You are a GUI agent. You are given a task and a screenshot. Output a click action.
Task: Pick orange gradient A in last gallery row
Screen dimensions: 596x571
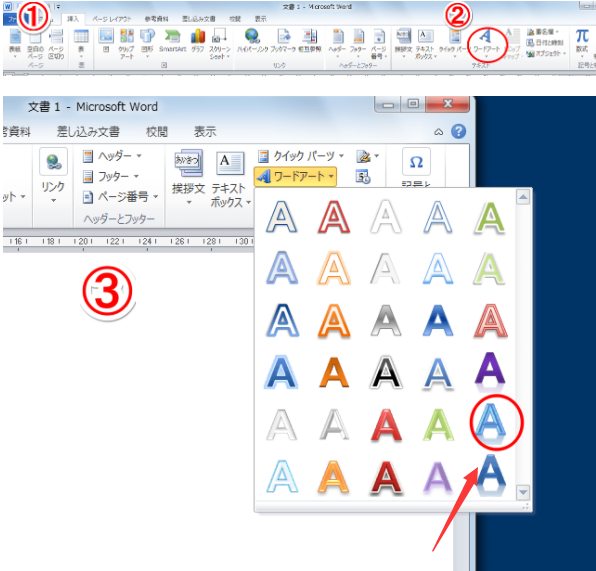(334, 477)
